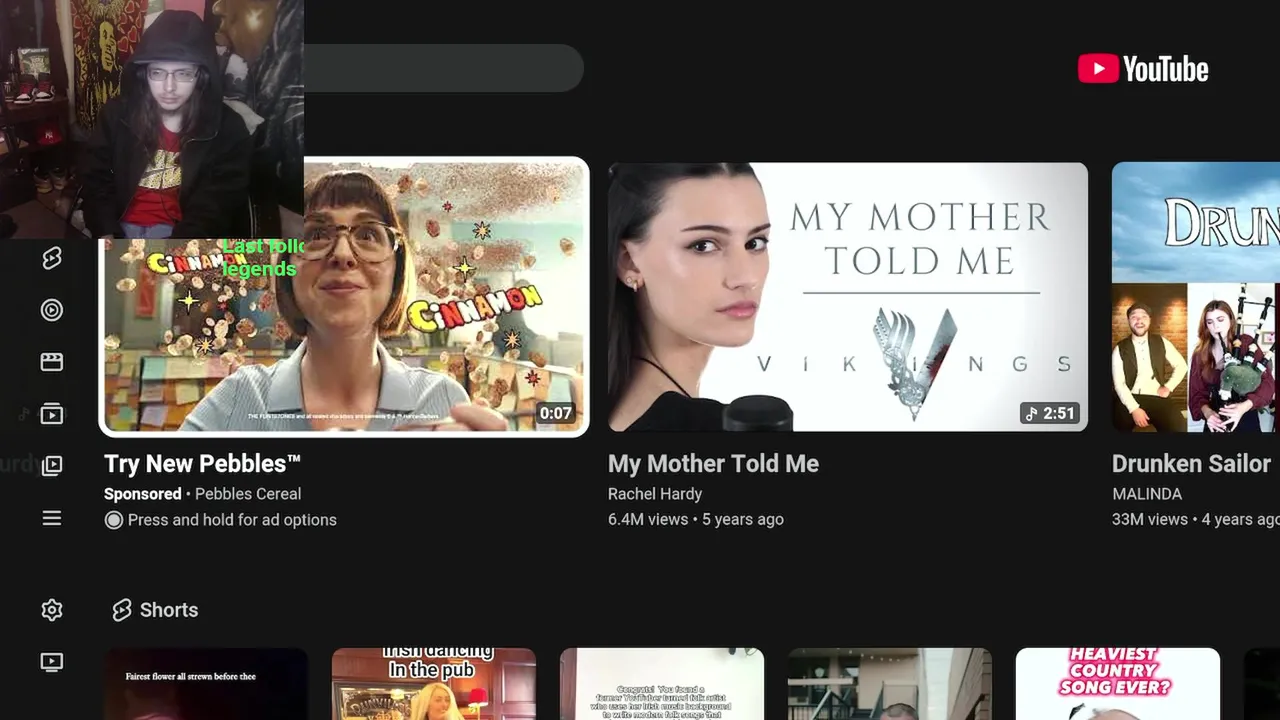Screen dimensions: 1280x720
Task: Open the Try New Pebbles ad thumbnail
Action: [x=345, y=297]
